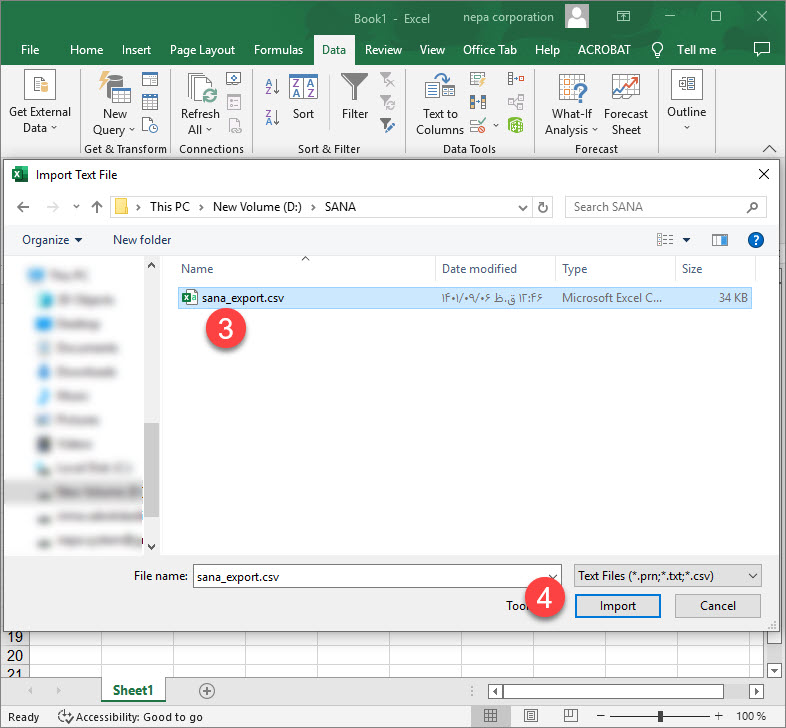Expand the File name dropdown arrow

[552, 577]
